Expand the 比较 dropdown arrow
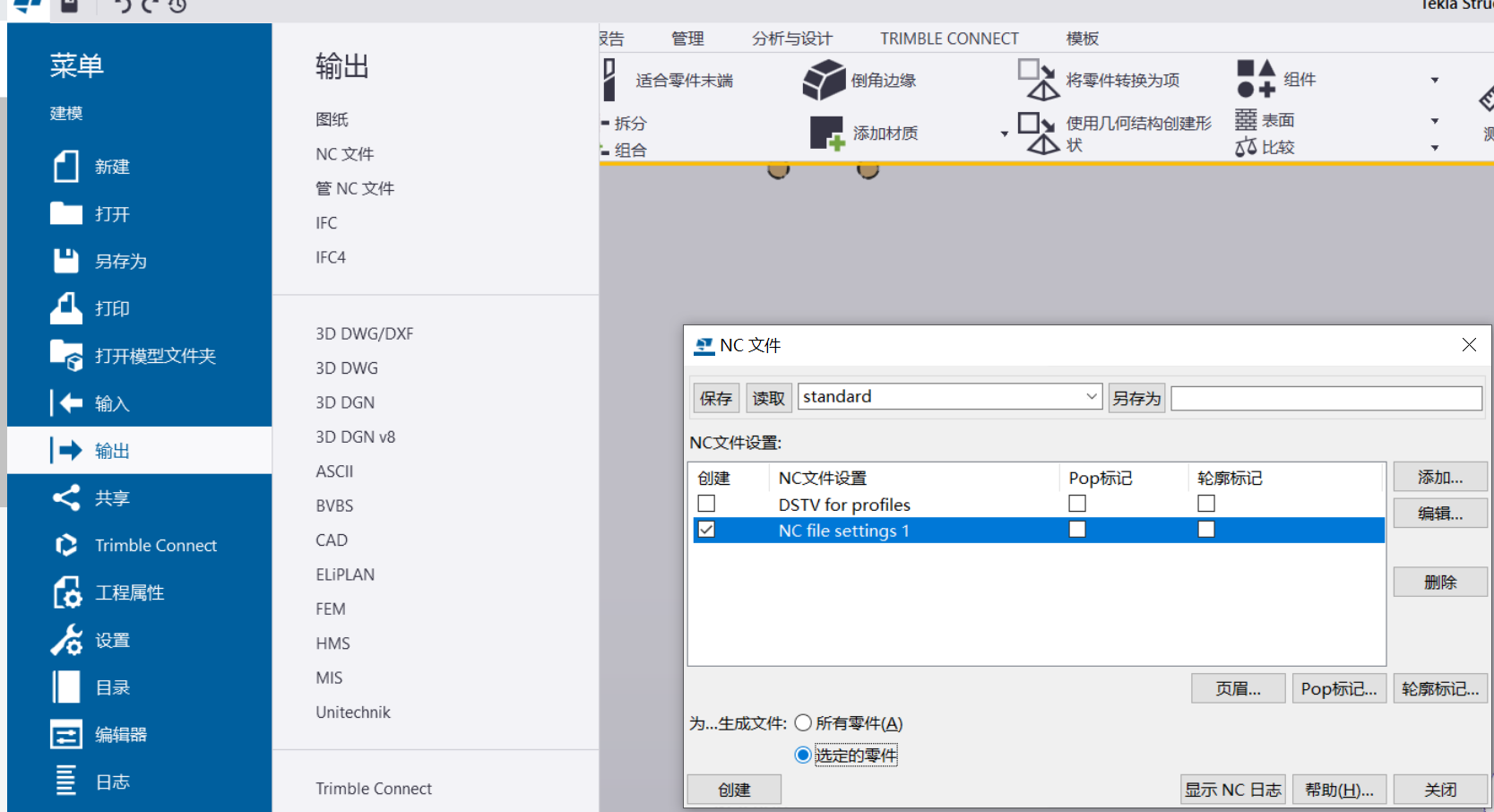This screenshot has height=812, width=1494. point(1435,147)
